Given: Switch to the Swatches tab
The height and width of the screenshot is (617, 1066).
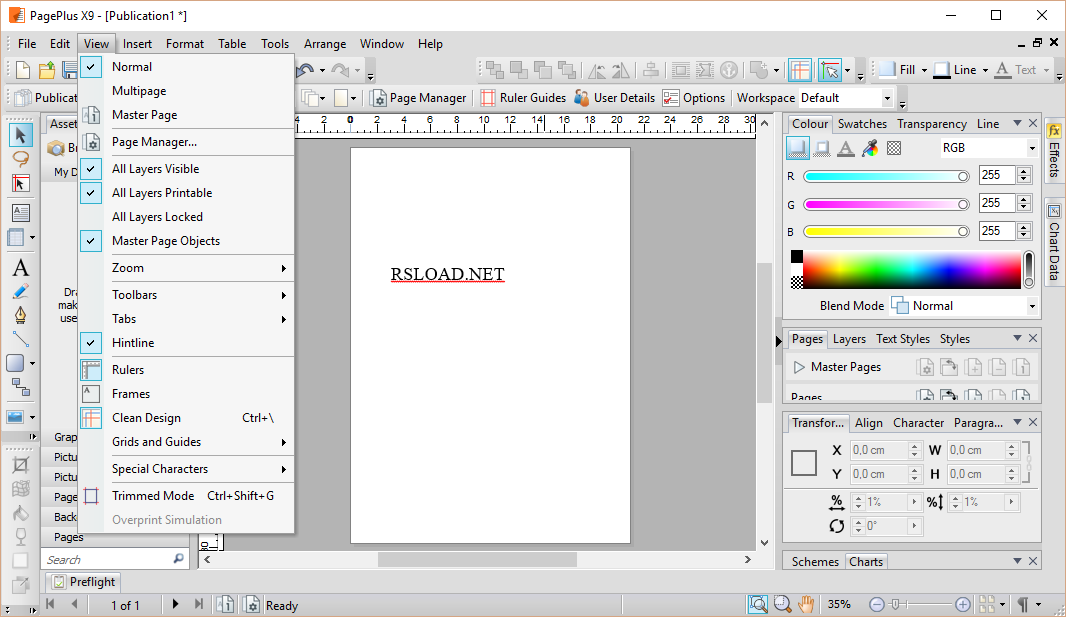Looking at the screenshot, I should (x=862, y=124).
